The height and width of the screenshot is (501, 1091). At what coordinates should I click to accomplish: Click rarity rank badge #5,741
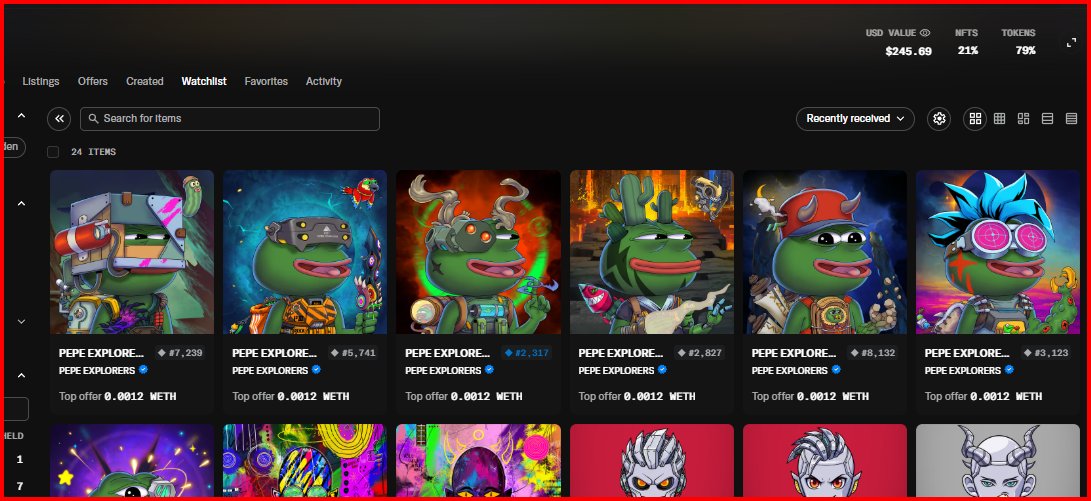353,353
